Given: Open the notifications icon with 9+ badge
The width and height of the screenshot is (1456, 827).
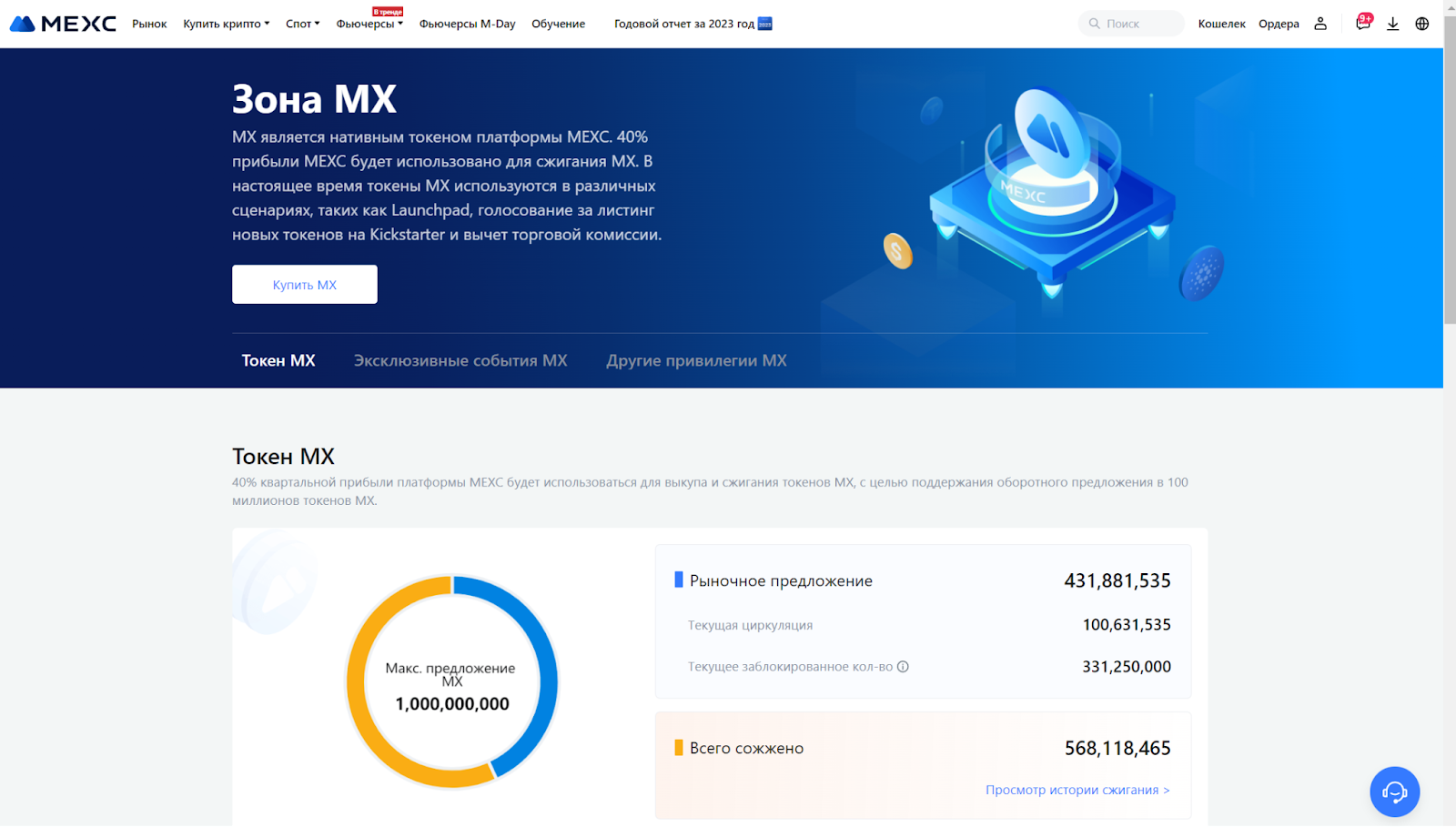Looking at the screenshot, I should tap(1363, 23).
